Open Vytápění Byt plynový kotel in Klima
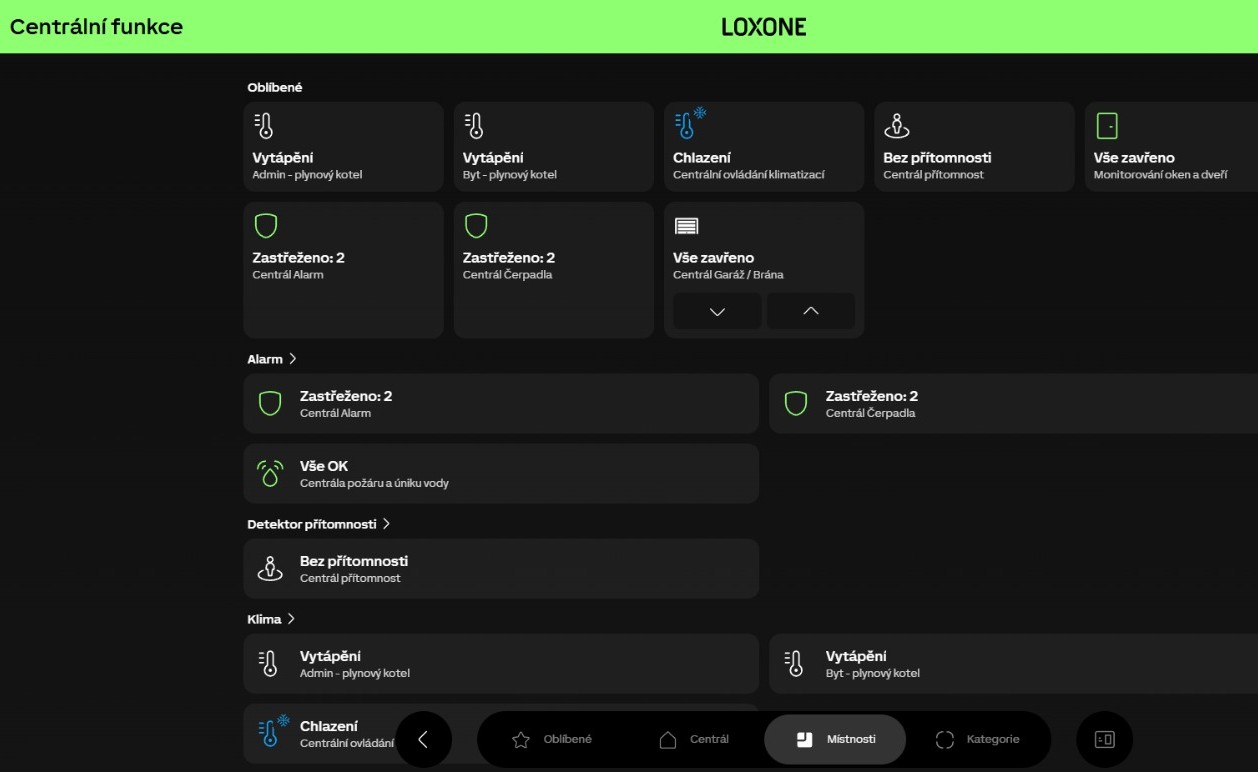This screenshot has width=1258, height=772. [1013, 664]
